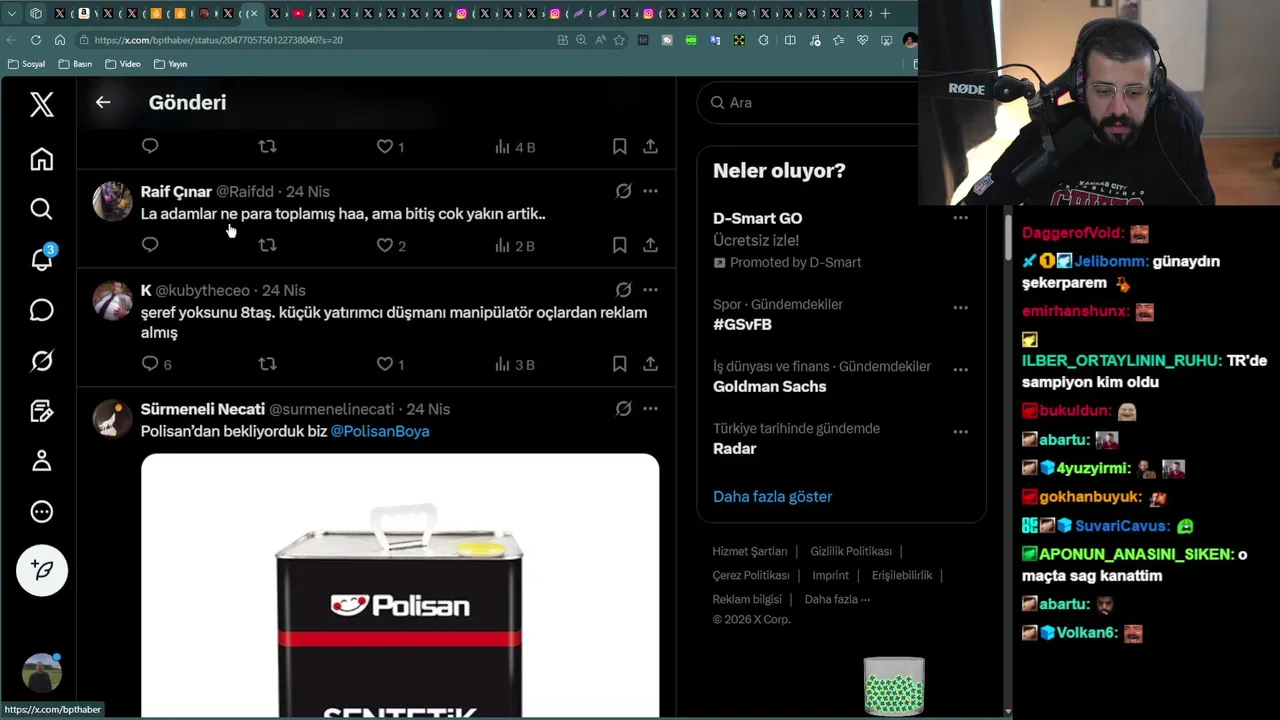Like the kubytheceo post
This screenshot has height=720, width=1280.
click(x=391, y=364)
